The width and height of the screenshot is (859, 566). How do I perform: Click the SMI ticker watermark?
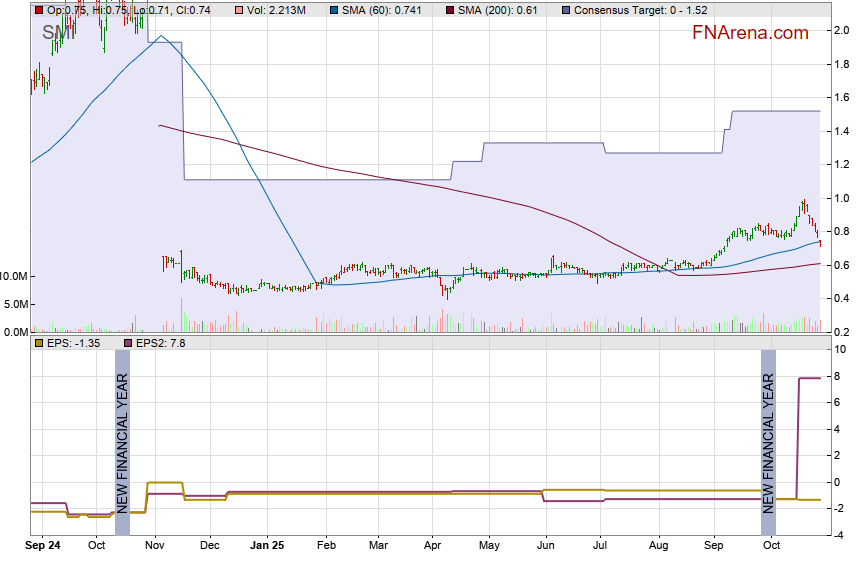[57, 33]
